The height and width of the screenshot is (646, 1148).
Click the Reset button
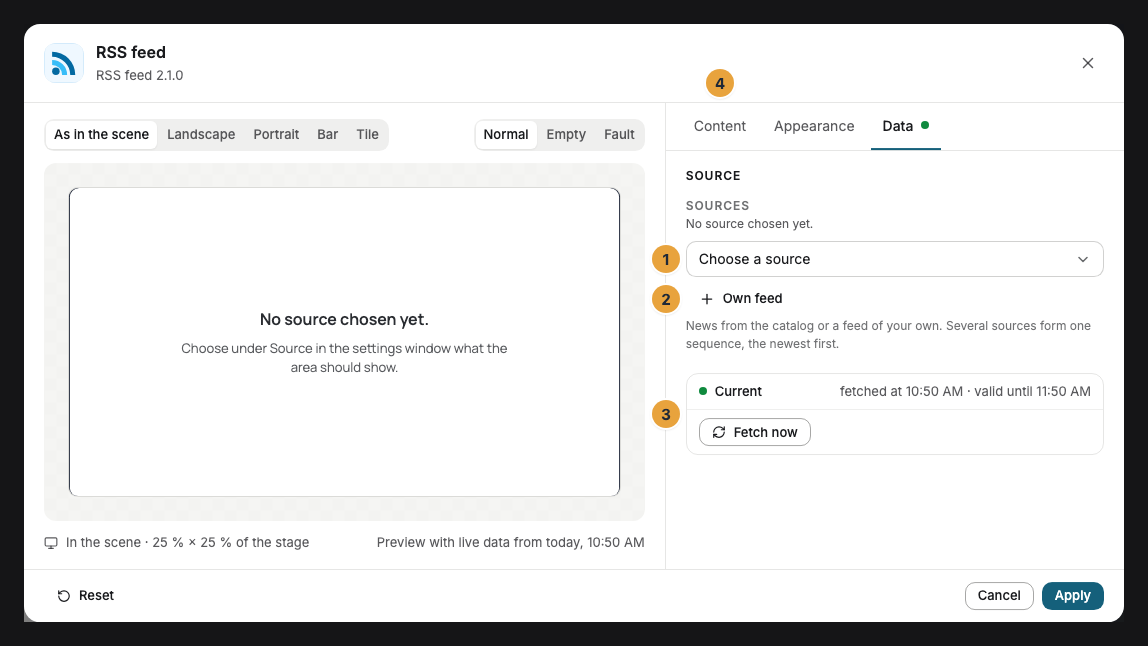coord(85,595)
